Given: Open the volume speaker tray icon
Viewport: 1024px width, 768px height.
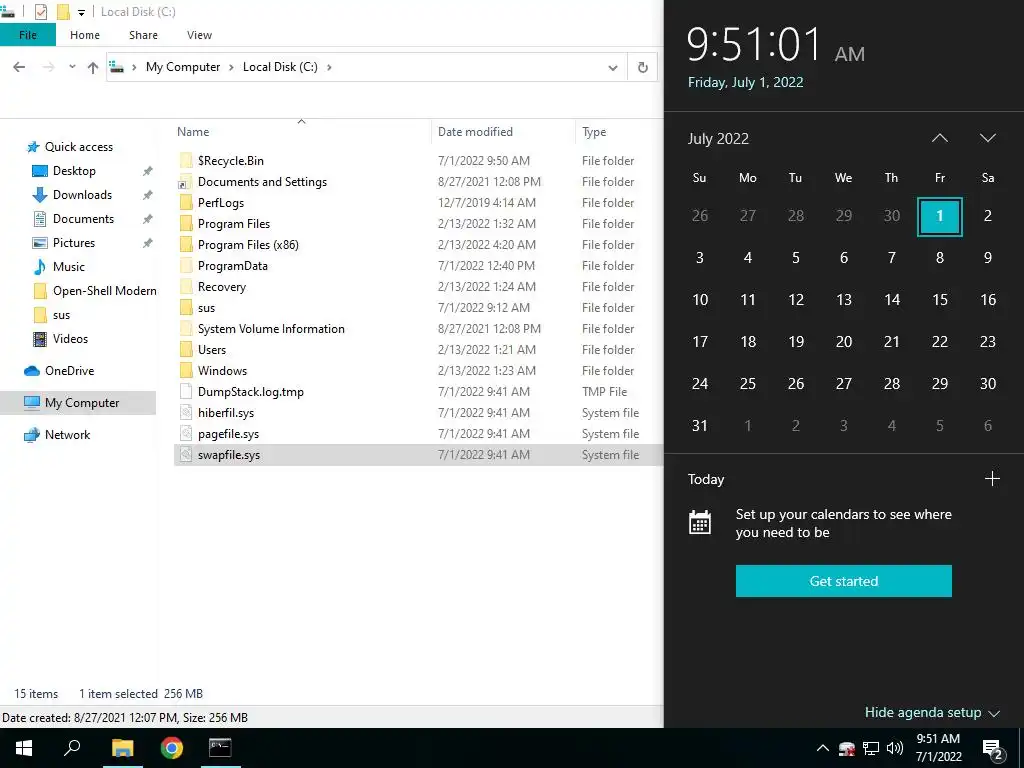Looking at the screenshot, I should (895, 748).
